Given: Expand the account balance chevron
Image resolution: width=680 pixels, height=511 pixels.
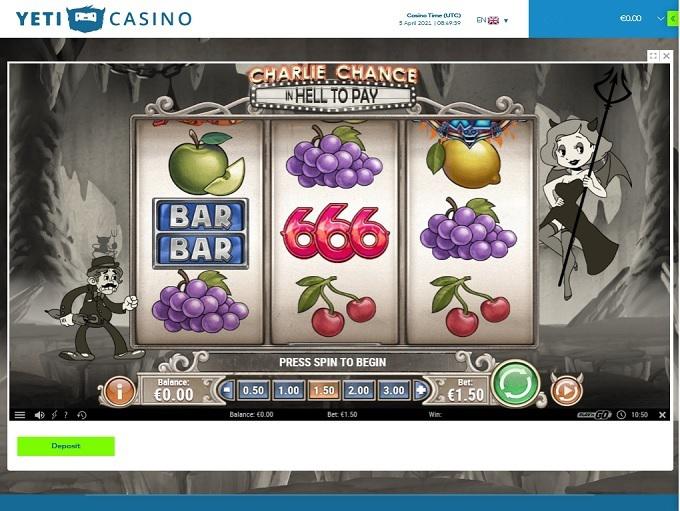Looking at the screenshot, I should pos(660,19).
